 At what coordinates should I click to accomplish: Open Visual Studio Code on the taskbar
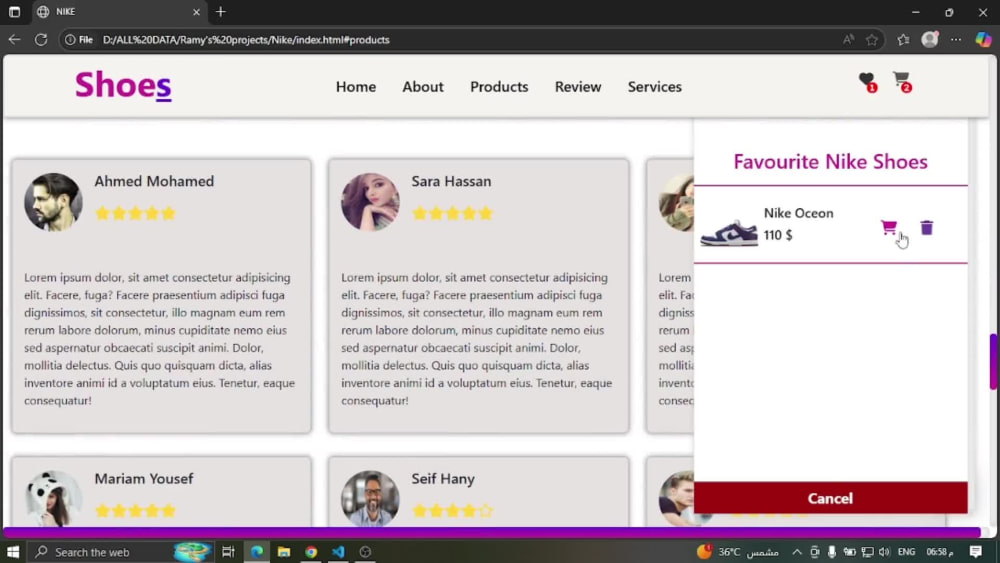tap(338, 552)
